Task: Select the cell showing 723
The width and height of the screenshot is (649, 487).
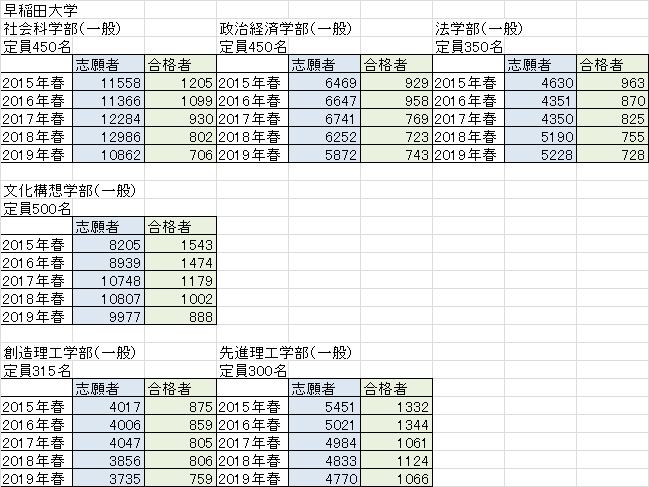Action: click(x=397, y=137)
